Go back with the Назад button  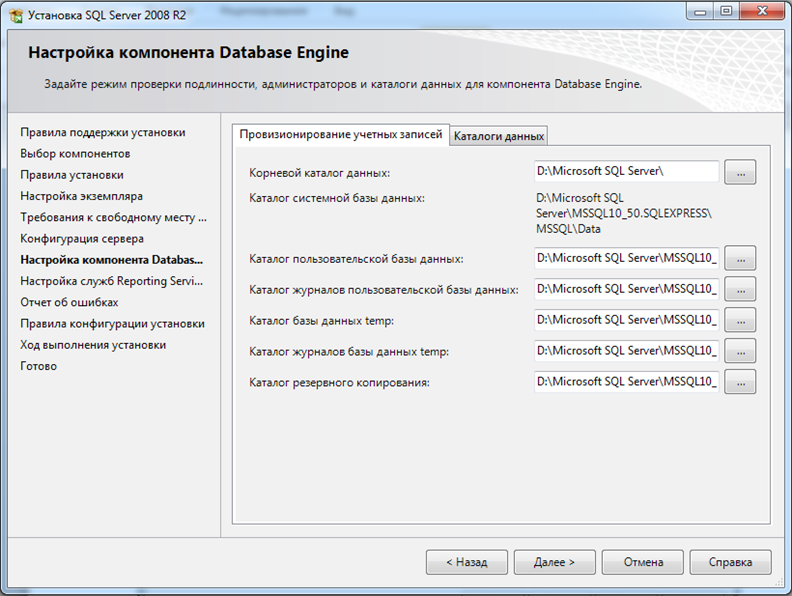click(x=467, y=562)
